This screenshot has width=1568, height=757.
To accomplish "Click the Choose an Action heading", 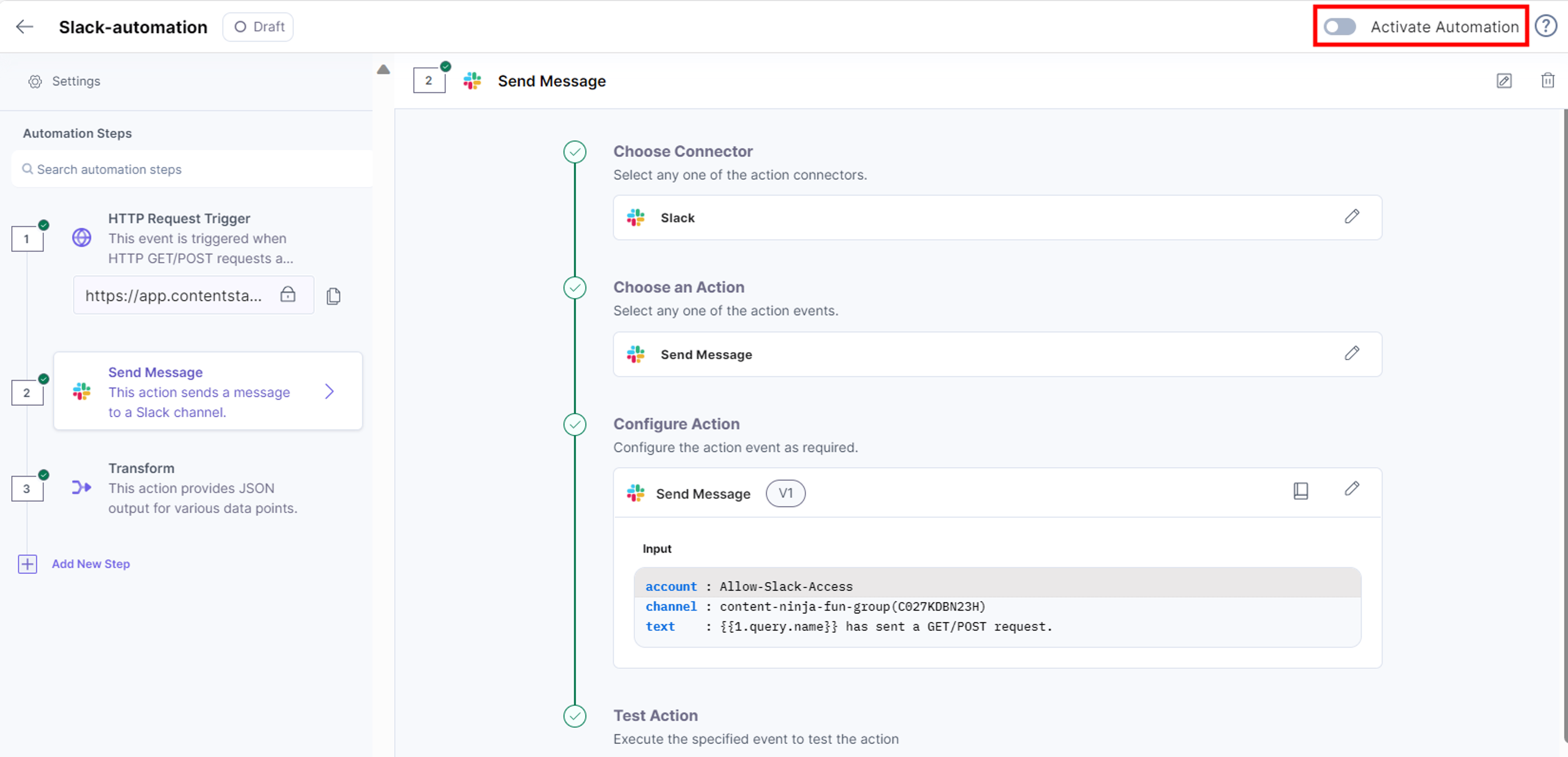I will (x=679, y=287).
